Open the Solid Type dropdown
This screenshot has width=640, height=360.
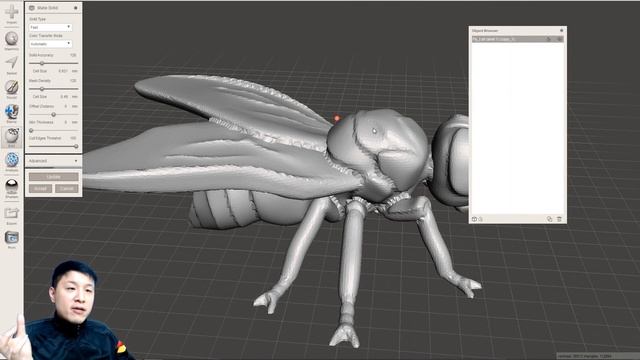coord(50,27)
